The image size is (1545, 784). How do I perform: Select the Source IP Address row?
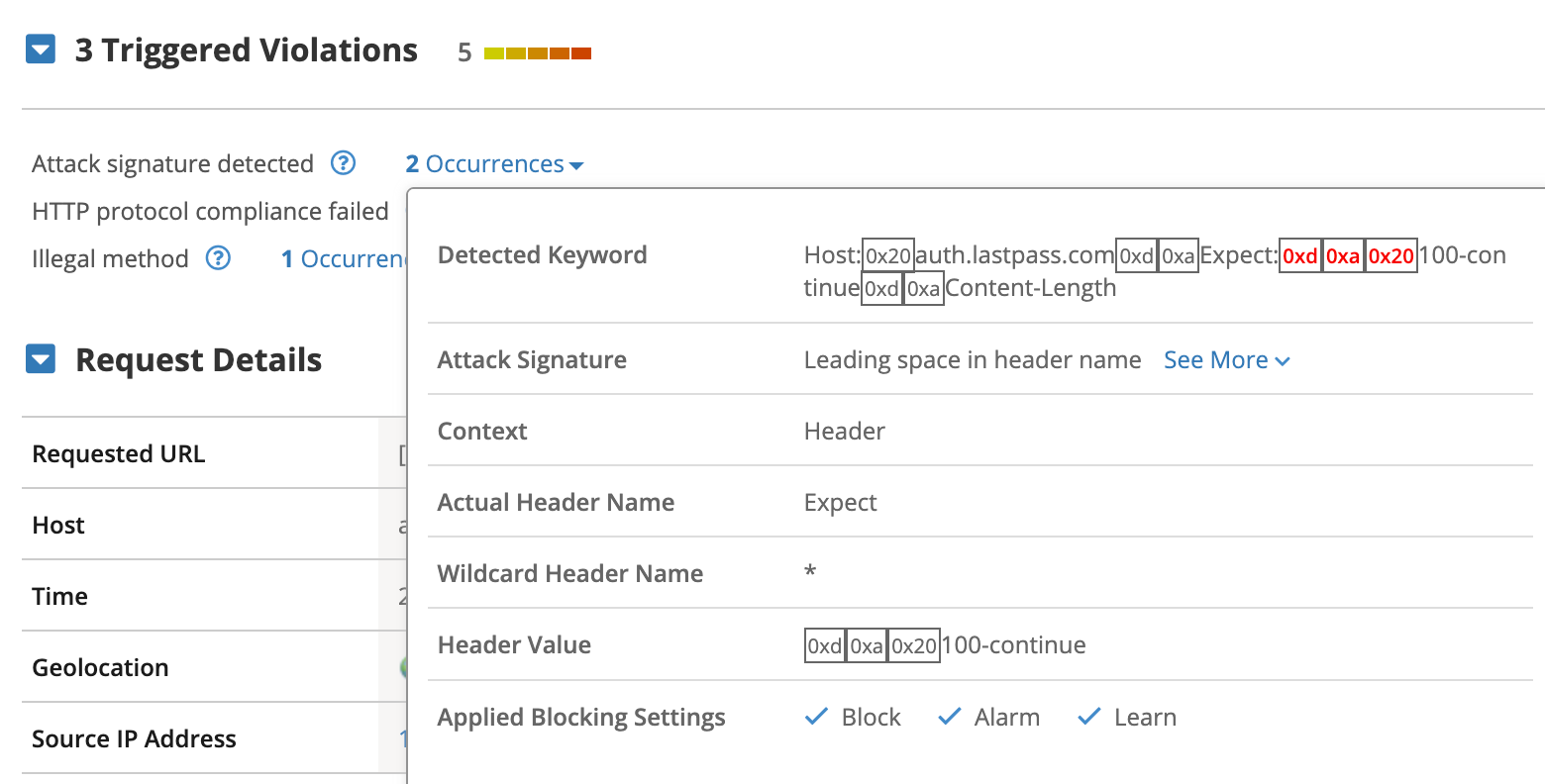tap(134, 739)
